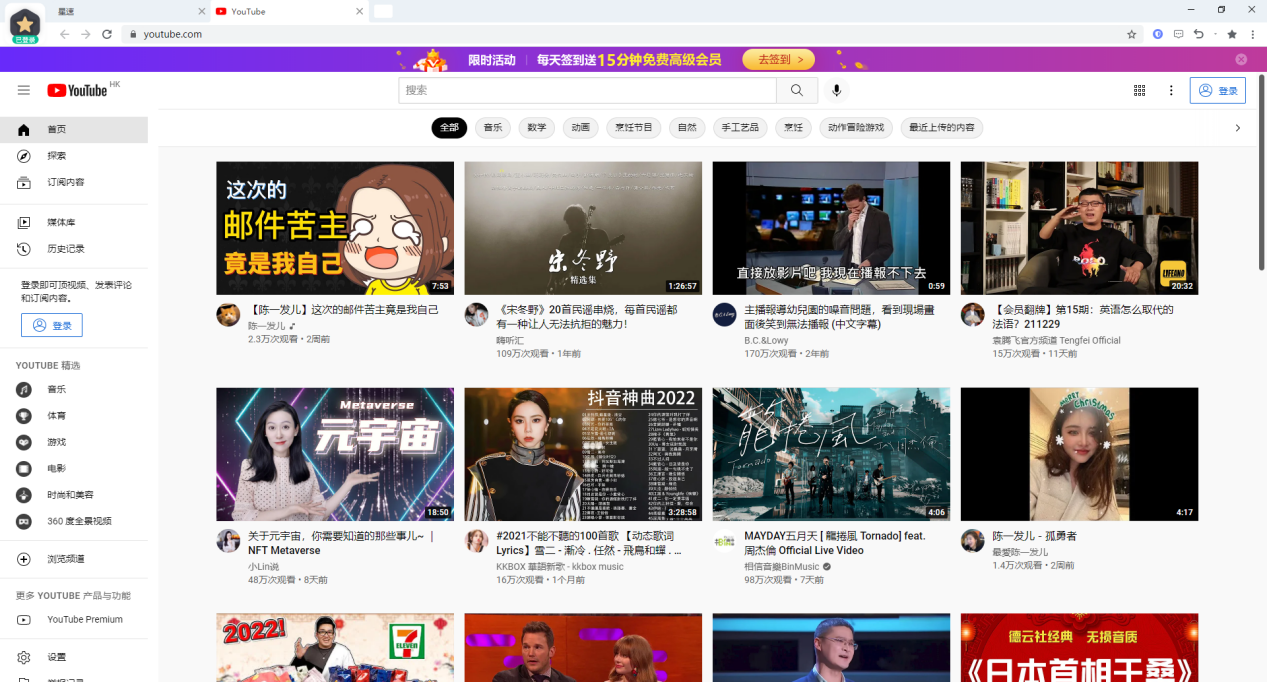Select the 动作冒险游戏 filter chip
The image size is (1267, 682).
(856, 128)
